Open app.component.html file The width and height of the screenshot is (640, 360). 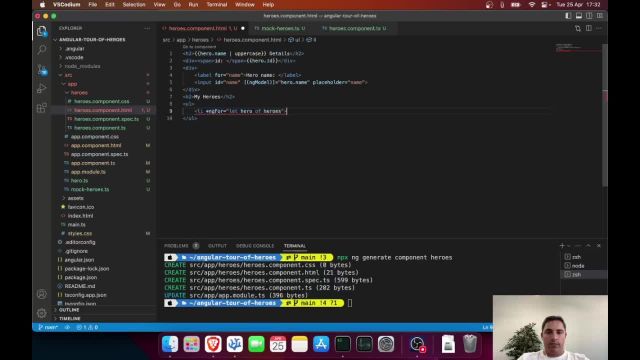[x=96, y=145]
